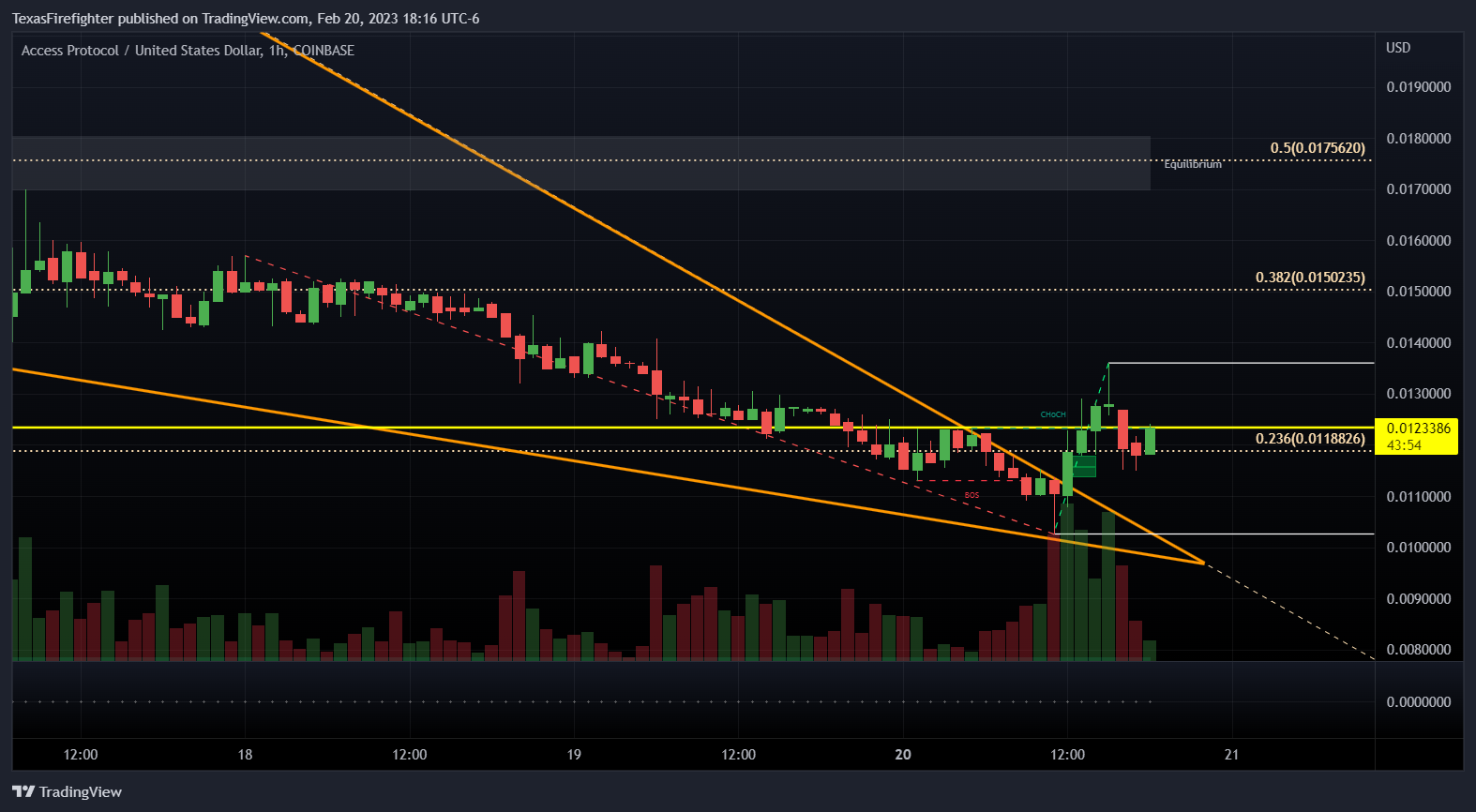Click the 0.0180000 price axis value
The height and width of the screenshot is (812, 1476).
tap(1418, 139)
